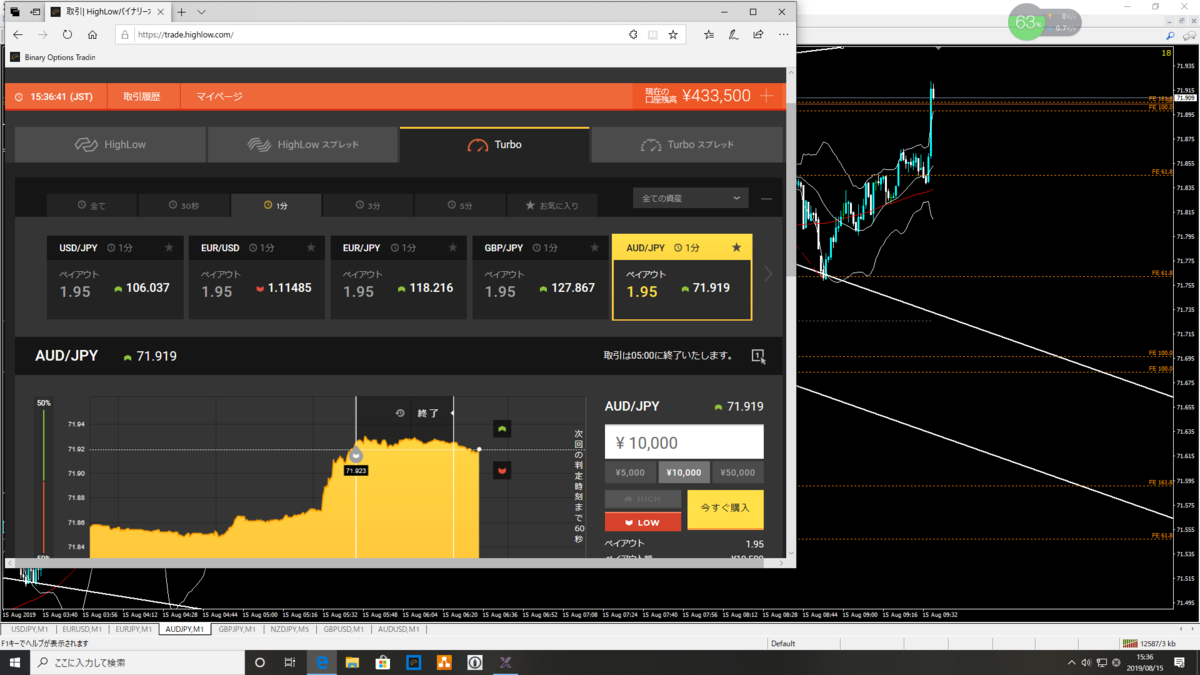Screen dimensions: 1200x675
Task: Favorite the EUR/JPY asset card
Action: click(x=453, y=248)
